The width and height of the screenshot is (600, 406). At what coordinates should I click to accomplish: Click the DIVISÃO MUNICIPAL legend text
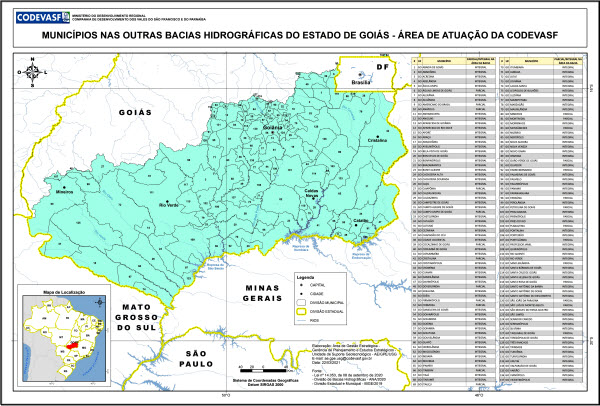point(328,303)
